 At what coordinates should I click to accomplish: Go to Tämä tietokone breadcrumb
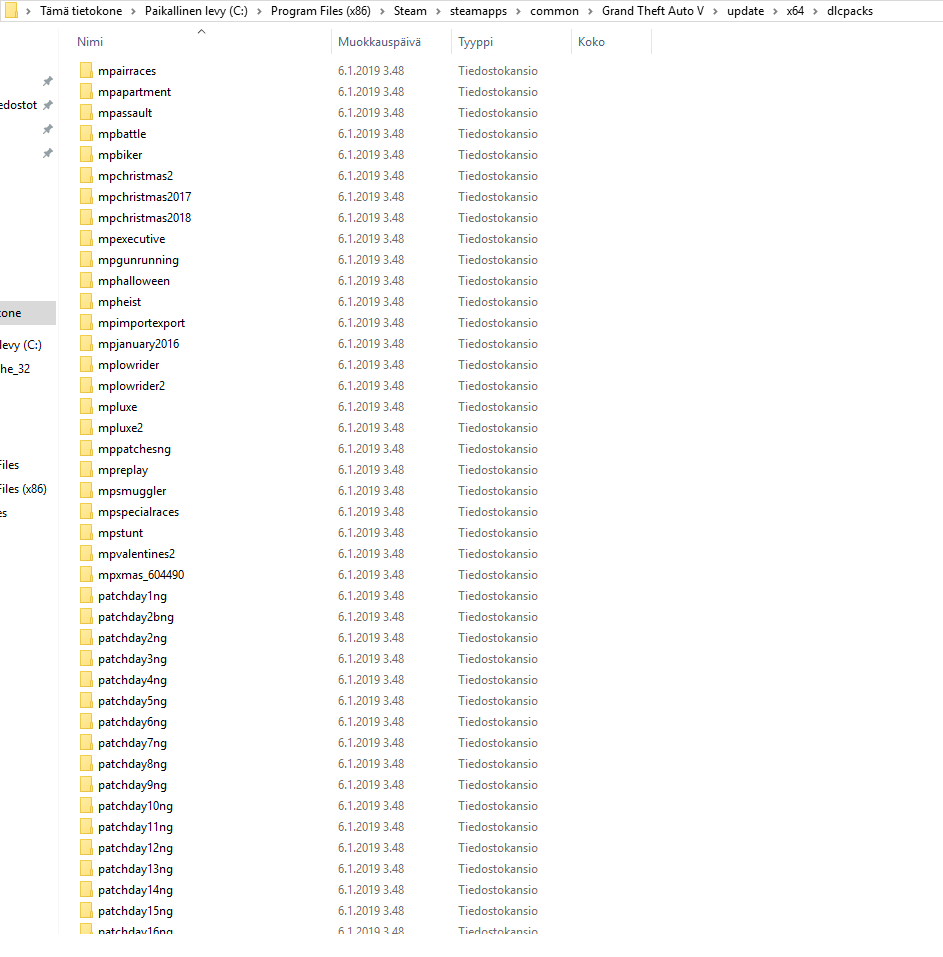pos(81,11)
